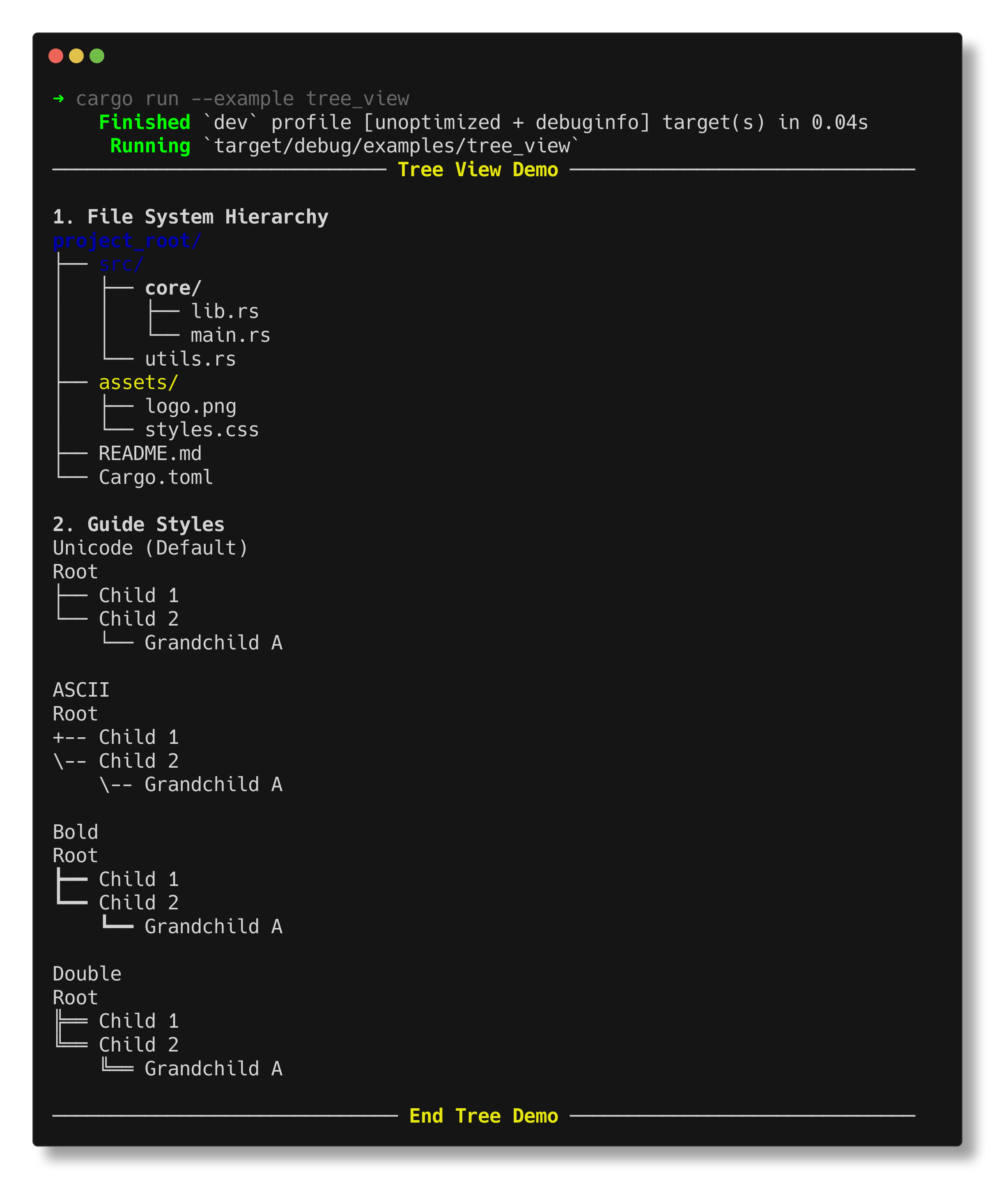Click the End Tree Demo footer
Viewport: 1008px width, 1192px height.
483,1116
